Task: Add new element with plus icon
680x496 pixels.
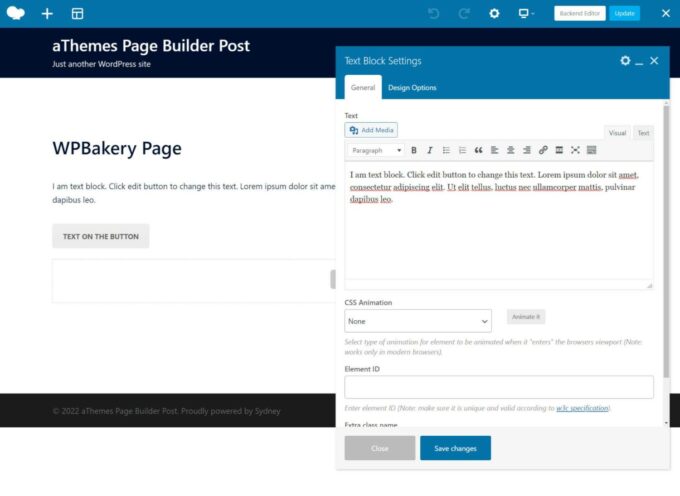Action: tap(47, 13)
